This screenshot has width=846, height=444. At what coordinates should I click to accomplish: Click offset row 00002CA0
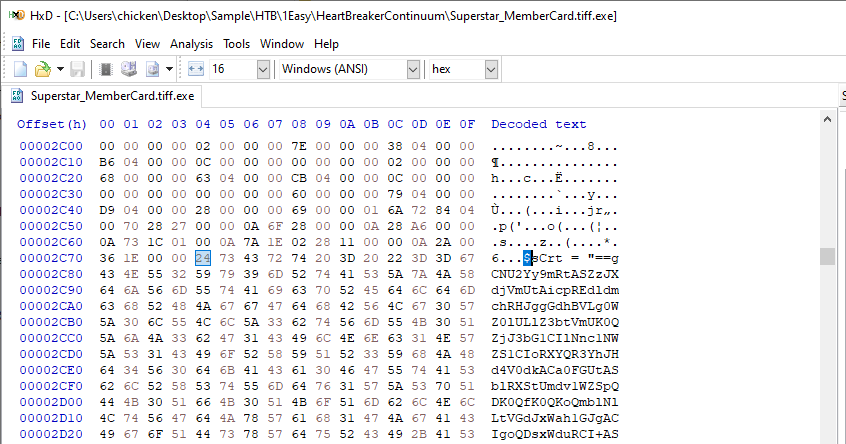[x=51, y=306]
